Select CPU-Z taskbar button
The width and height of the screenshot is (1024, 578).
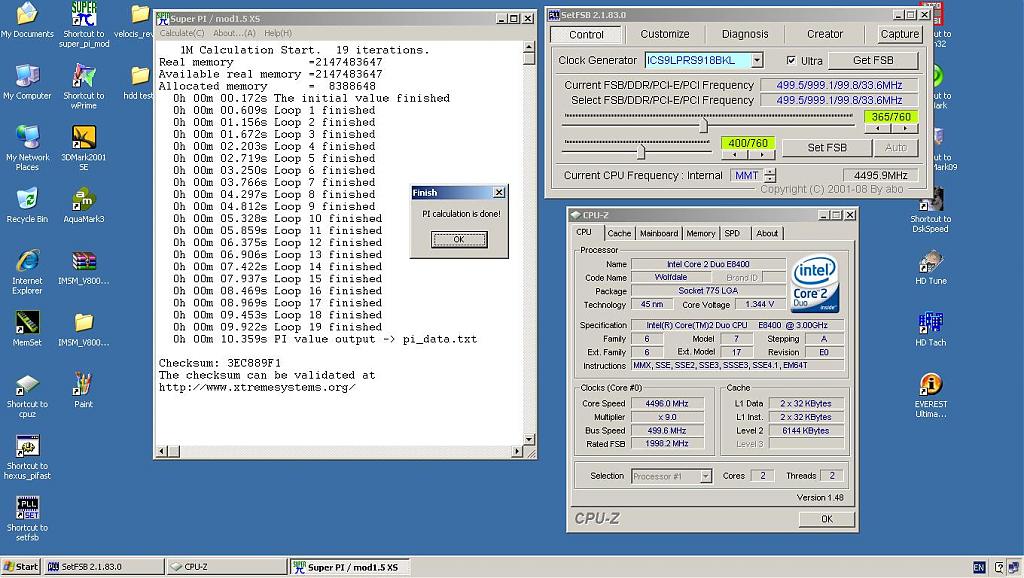coord(226,566)
